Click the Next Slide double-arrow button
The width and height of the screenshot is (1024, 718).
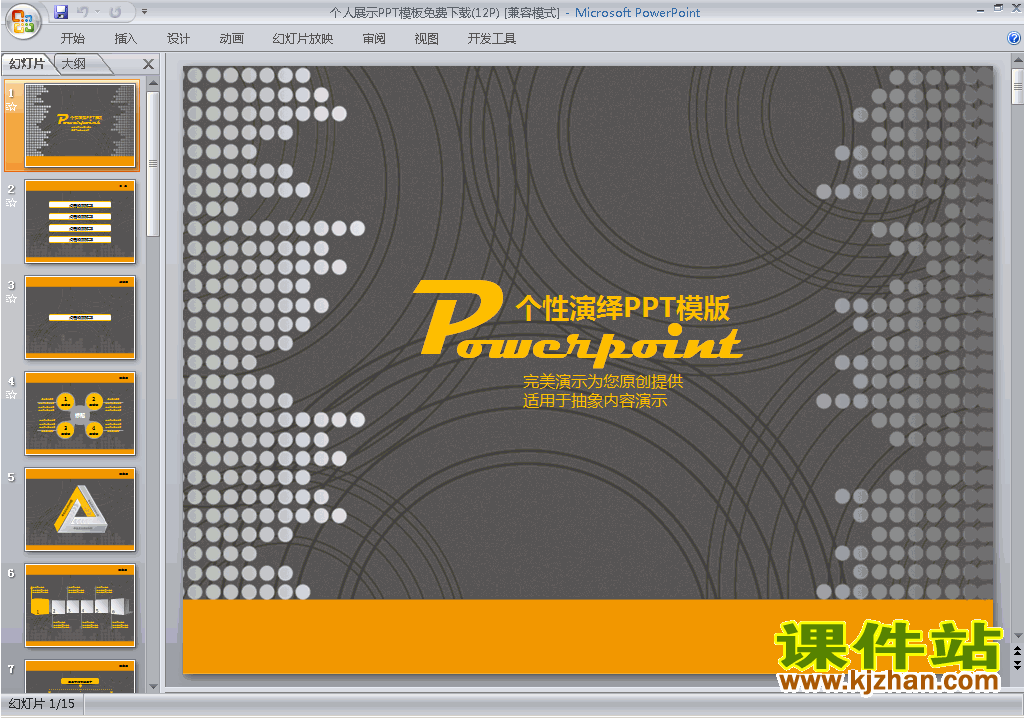pyautogui.click(x=1017, y=664)
